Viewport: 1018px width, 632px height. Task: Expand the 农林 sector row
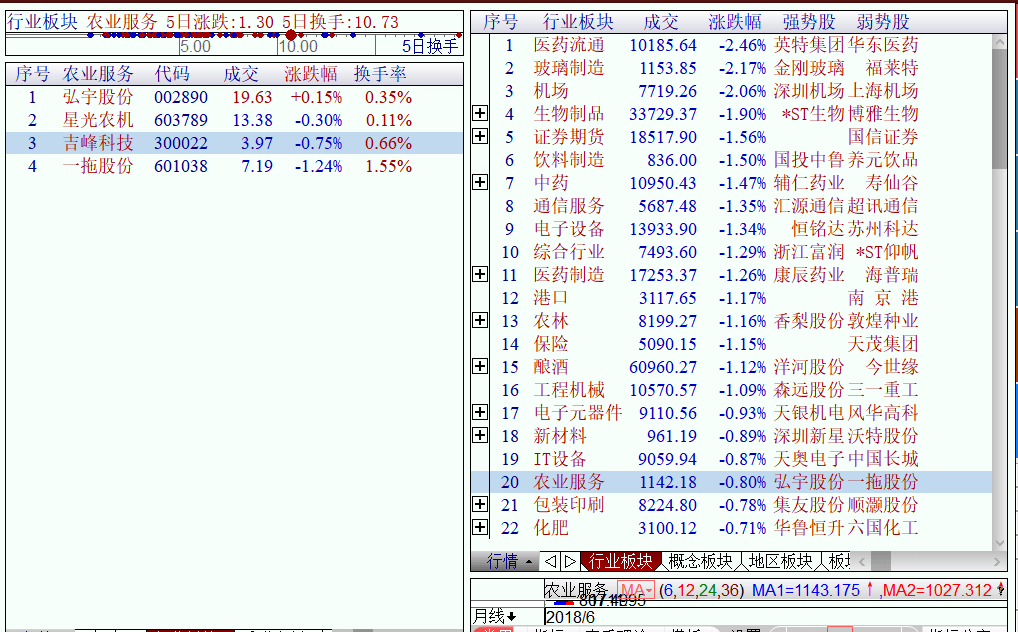480,321
